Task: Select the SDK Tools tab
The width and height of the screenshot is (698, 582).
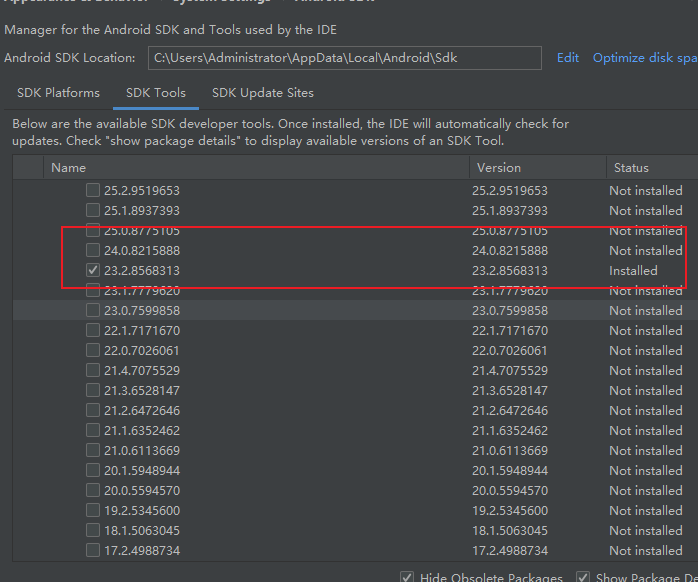Action: [x=155, y=93]
